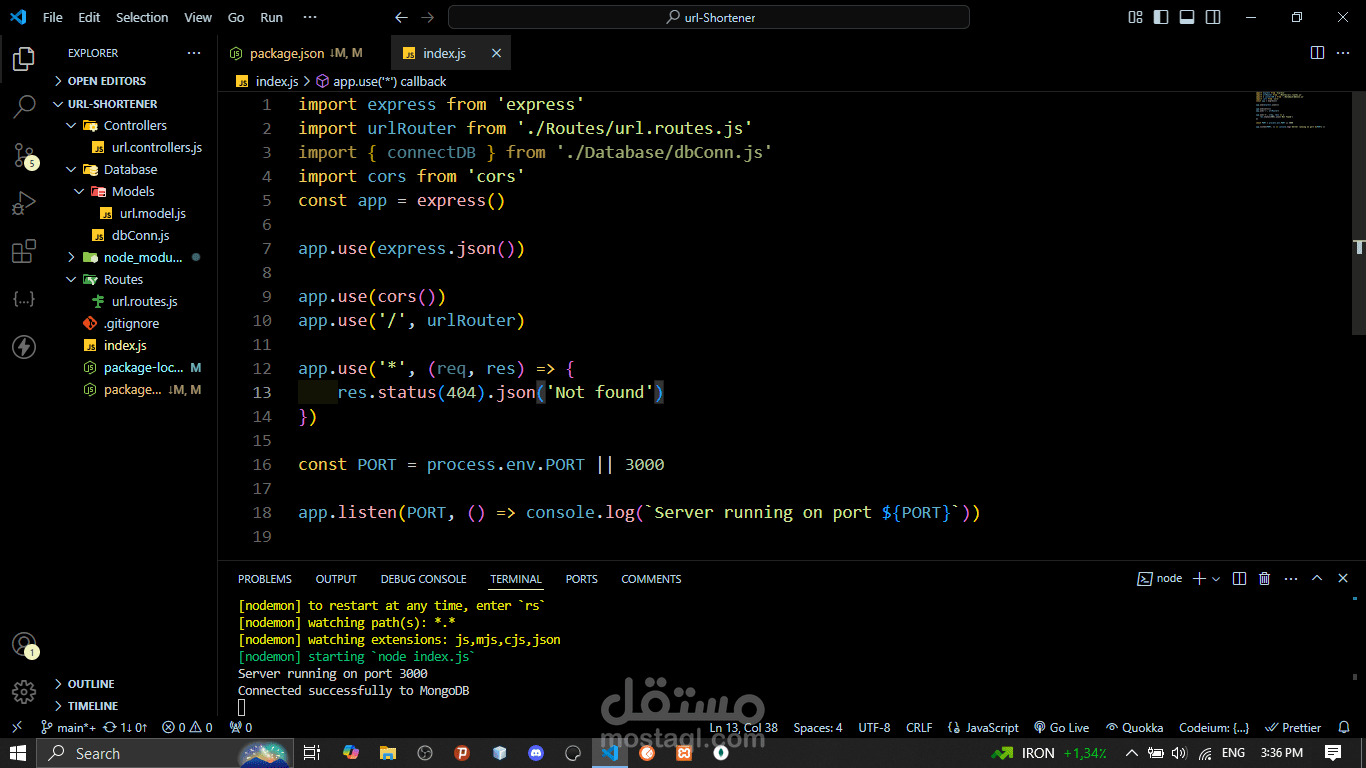Viewport: 1366px width, 768px height.
Task: Click the Go Back arrow in title bar
Action: click(401, 17)
